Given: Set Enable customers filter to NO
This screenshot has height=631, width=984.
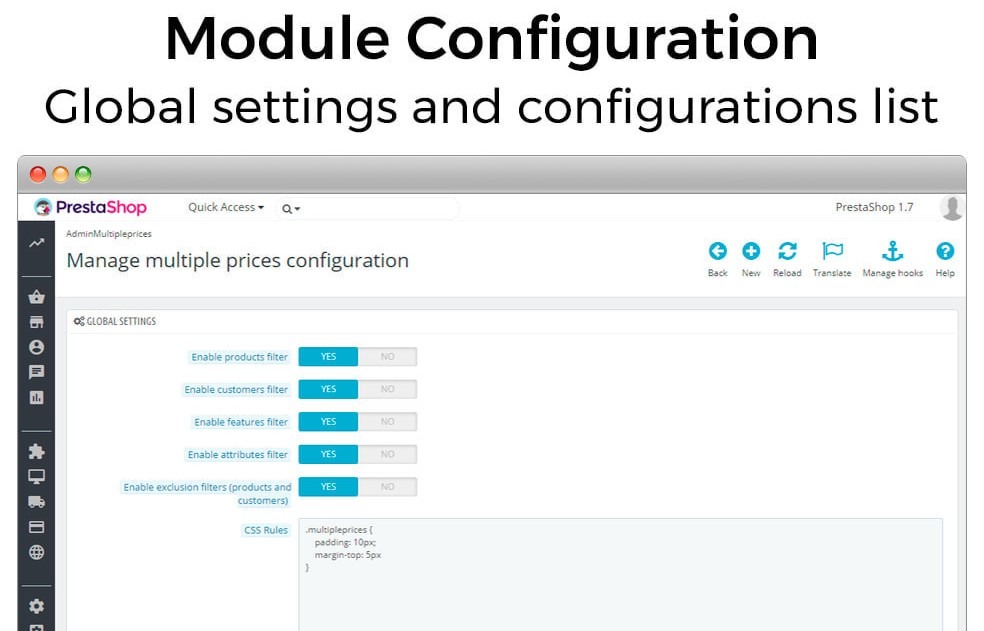Looking at the screenshot, I should (x=387, y=390).
